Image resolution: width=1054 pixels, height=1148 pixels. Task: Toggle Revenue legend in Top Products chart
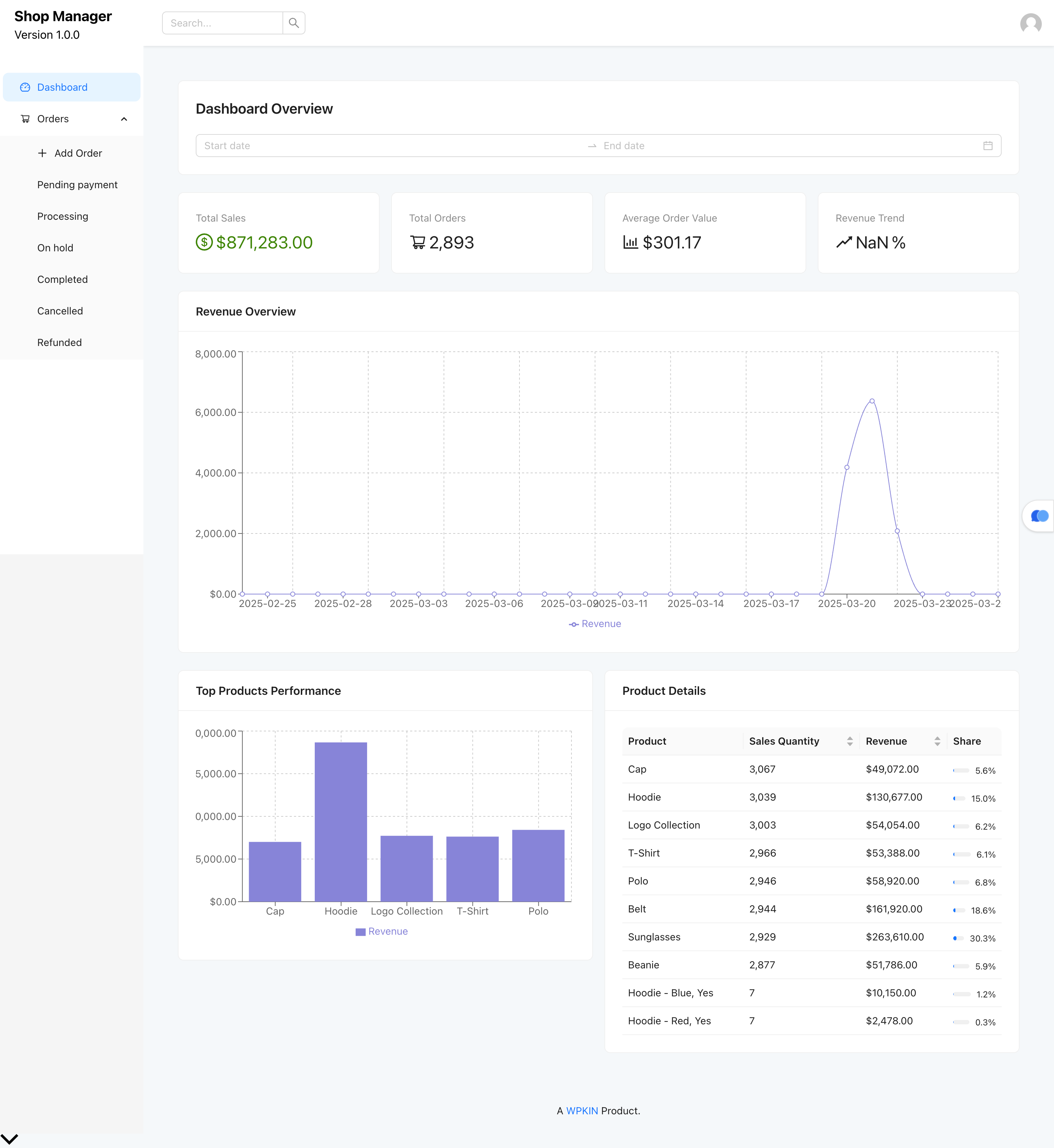(381, 931)
